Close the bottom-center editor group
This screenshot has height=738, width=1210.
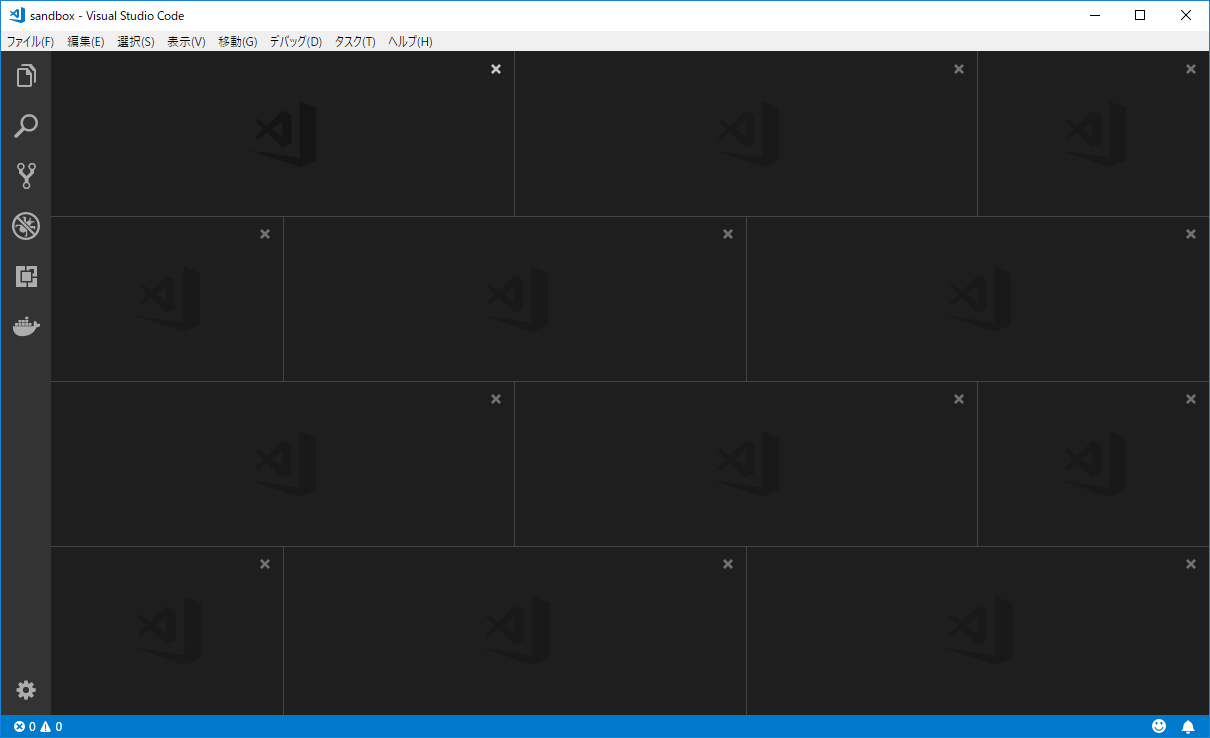727,563
